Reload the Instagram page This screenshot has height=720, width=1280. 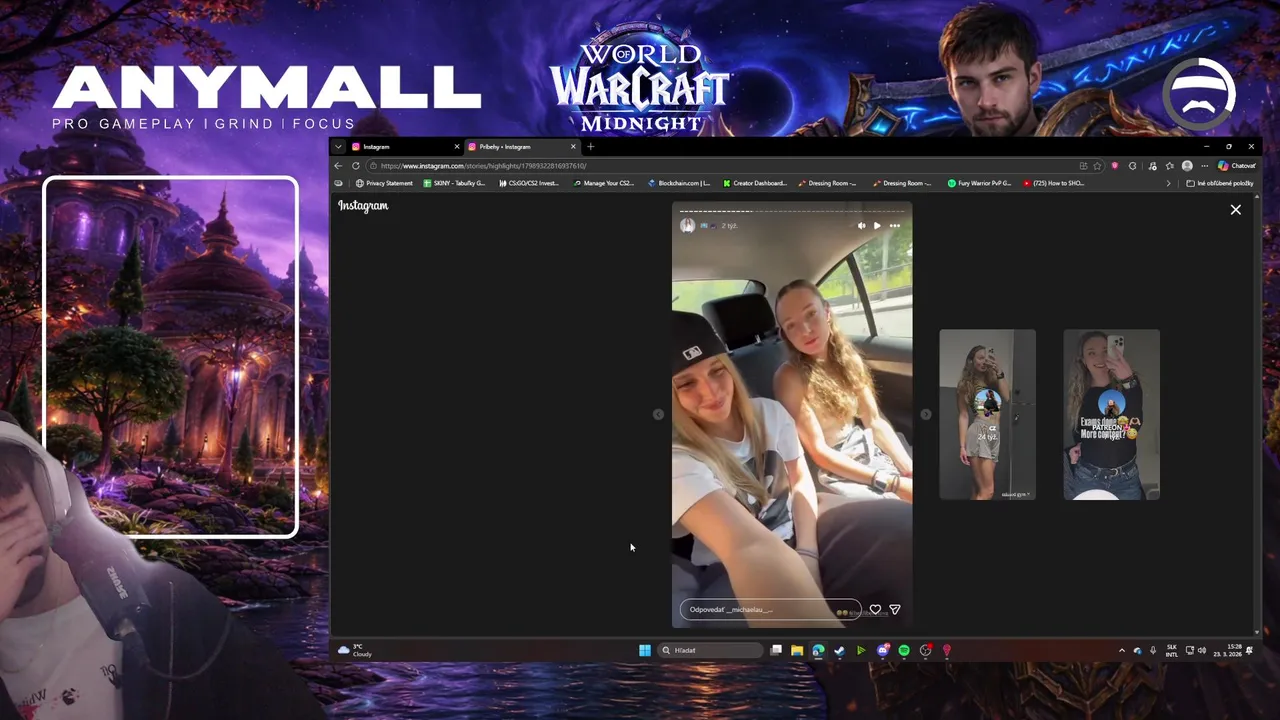355,166
